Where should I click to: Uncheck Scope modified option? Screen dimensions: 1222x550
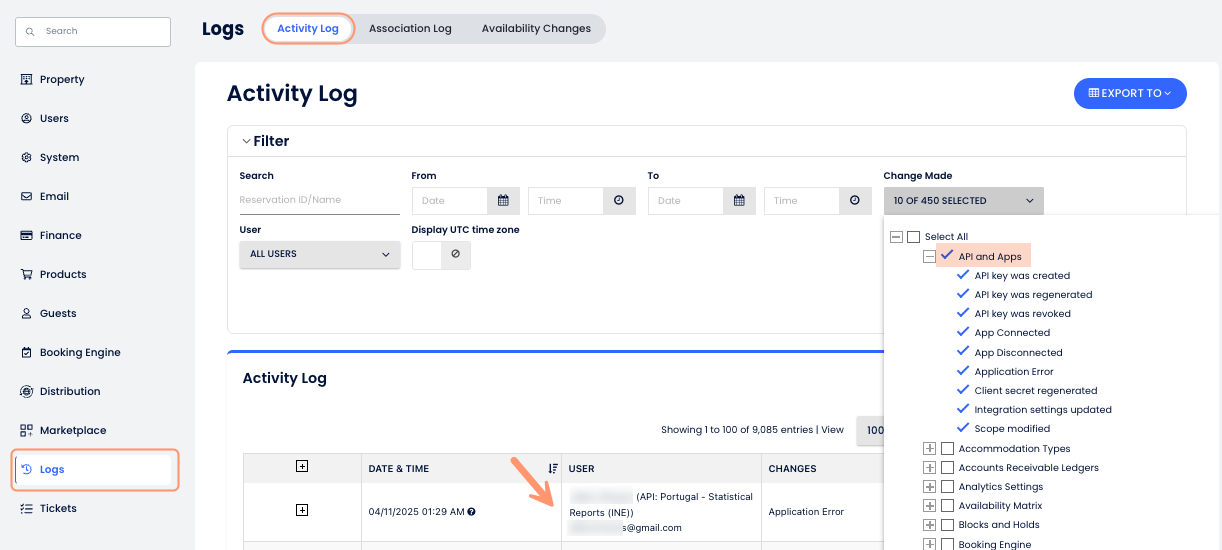pos(964,428)
